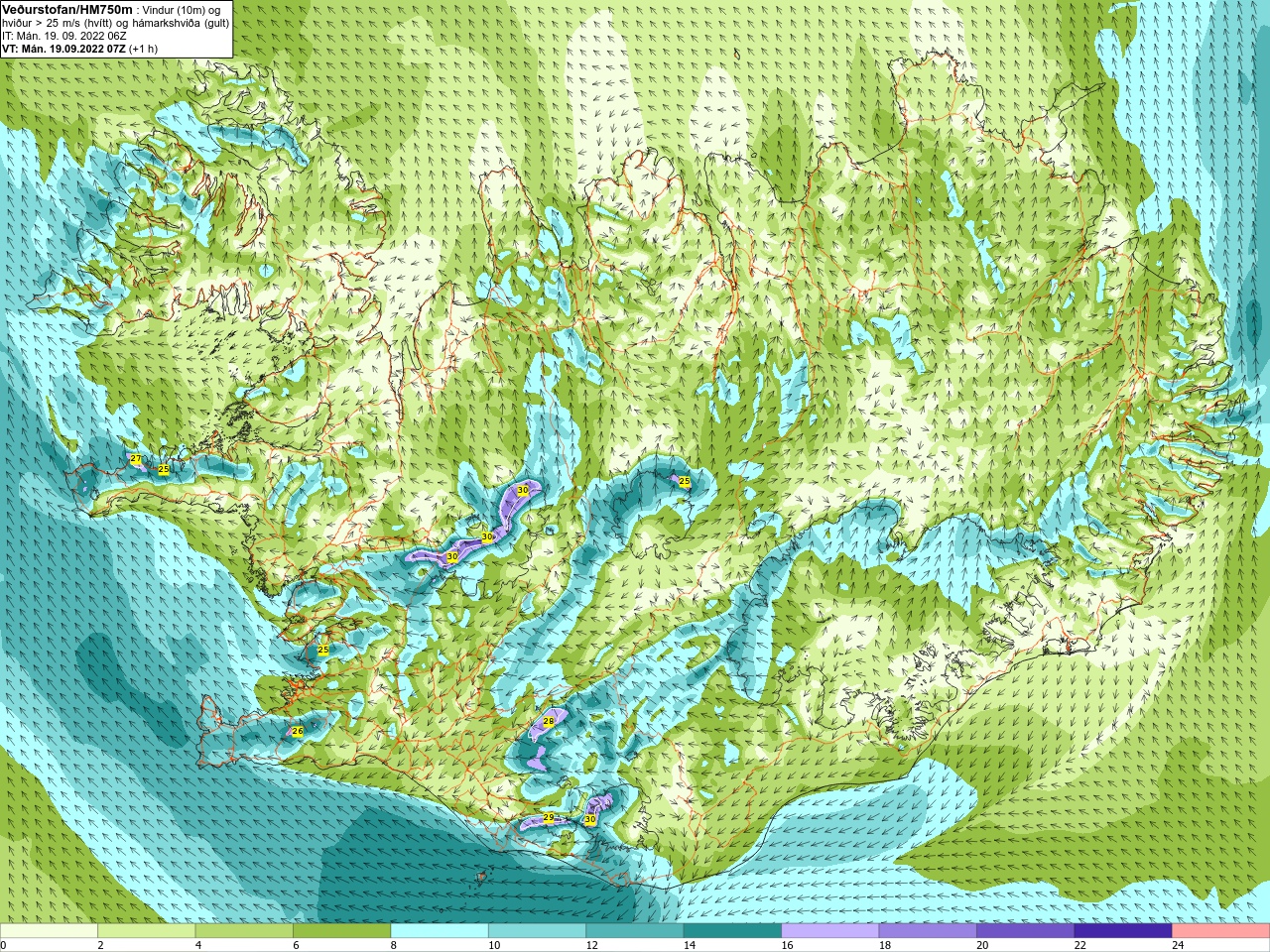The image size is (1270, 952).
Task: Pick the 0–2 m/s pale yellow legend swatch
Action: tap(49, 931)
